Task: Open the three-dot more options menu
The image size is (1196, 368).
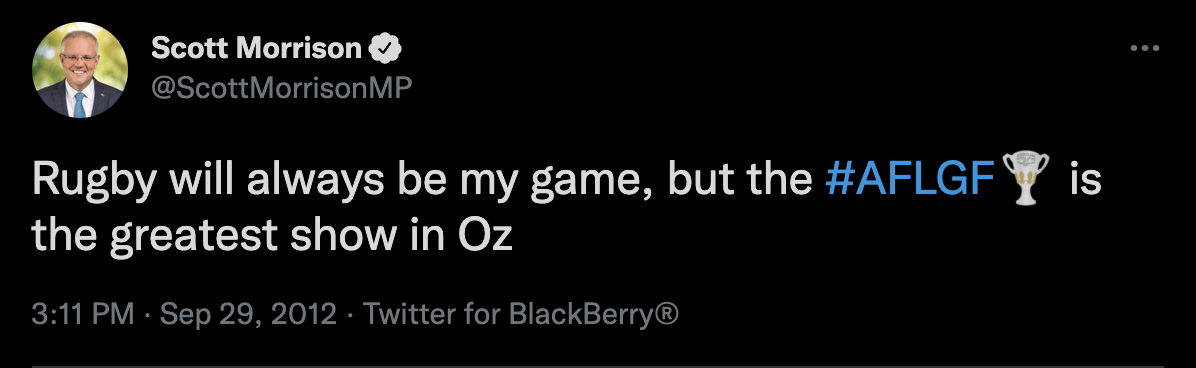Action: (x=1144, y=48)
